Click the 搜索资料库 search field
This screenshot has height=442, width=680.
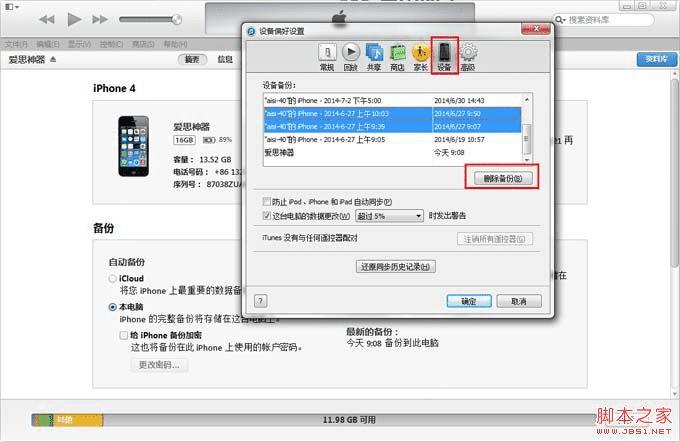click(604, 20)
